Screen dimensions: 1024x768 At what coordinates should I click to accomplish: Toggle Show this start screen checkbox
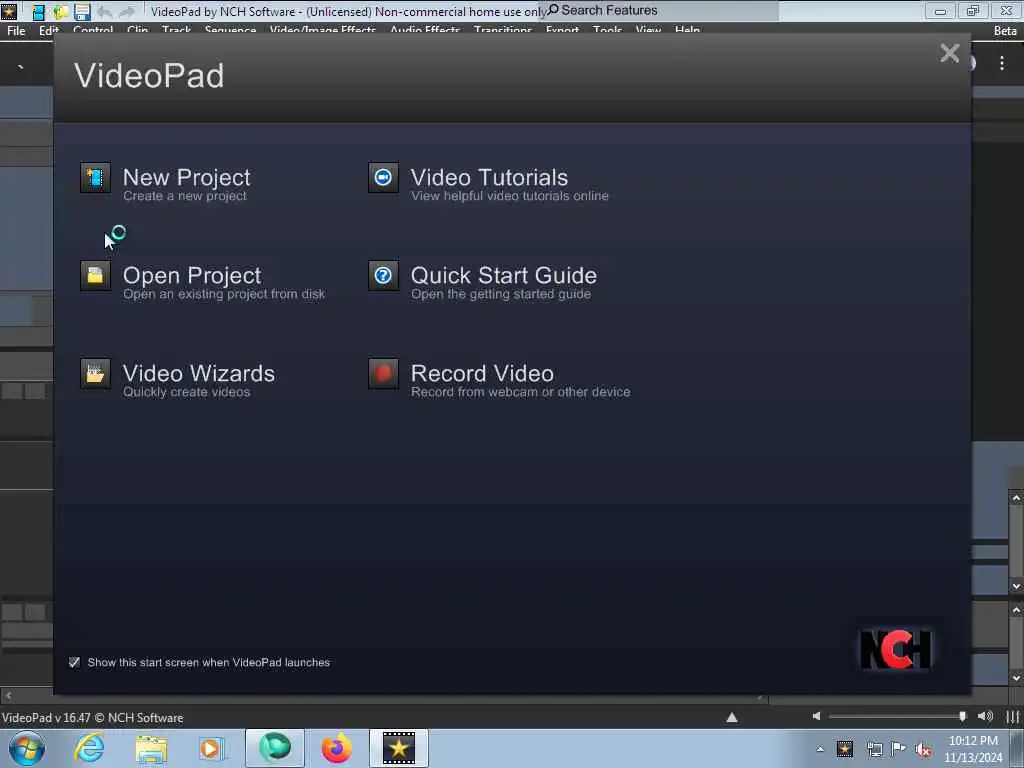click(74, 662)
